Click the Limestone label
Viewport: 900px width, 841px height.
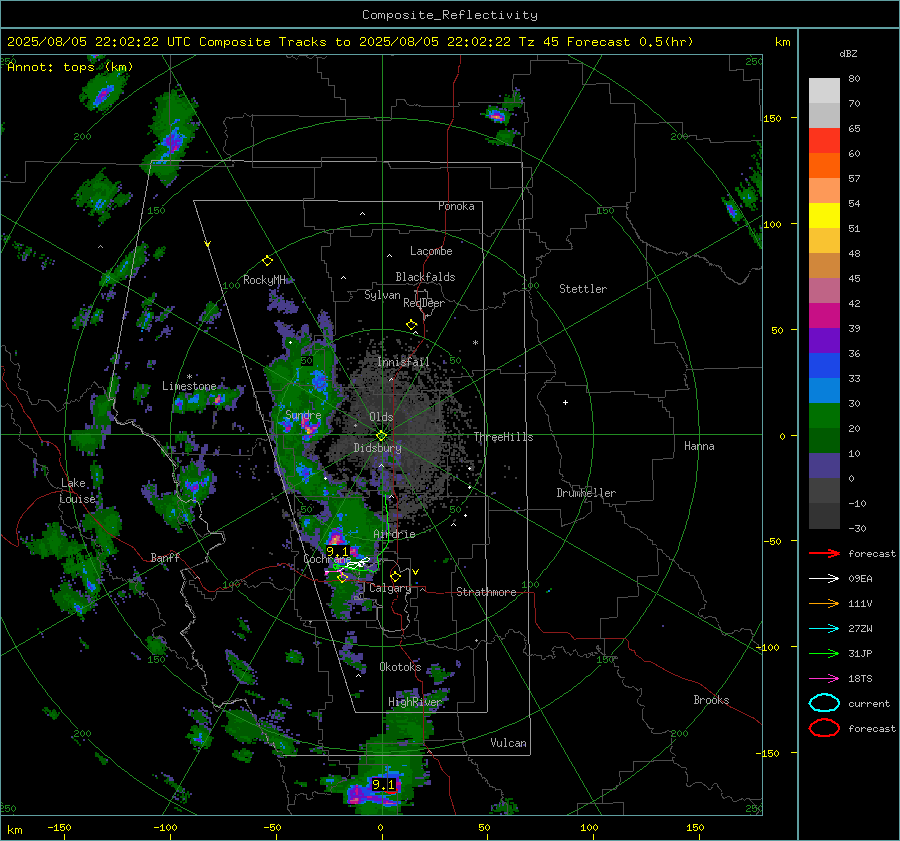(189, 386)
